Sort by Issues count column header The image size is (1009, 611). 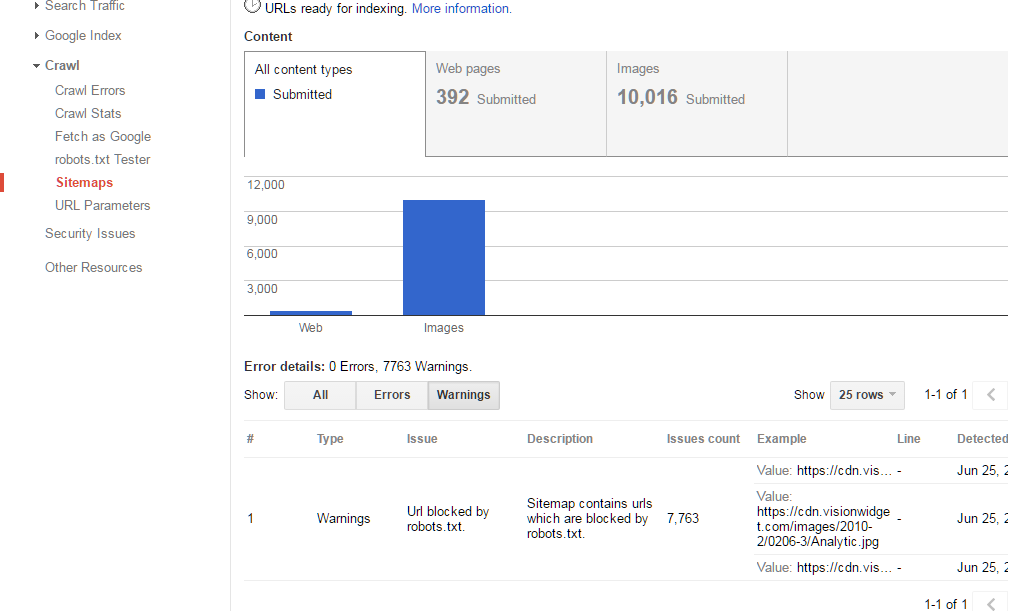[x=703, y=439]
